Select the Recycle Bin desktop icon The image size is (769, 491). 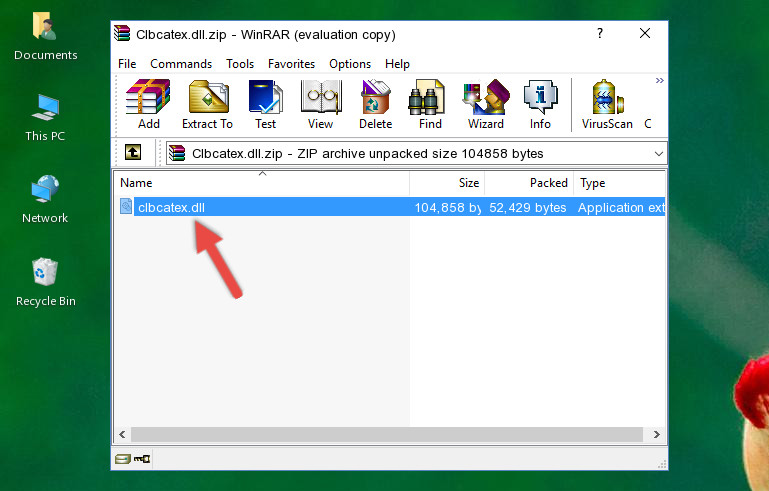[46, 283]
